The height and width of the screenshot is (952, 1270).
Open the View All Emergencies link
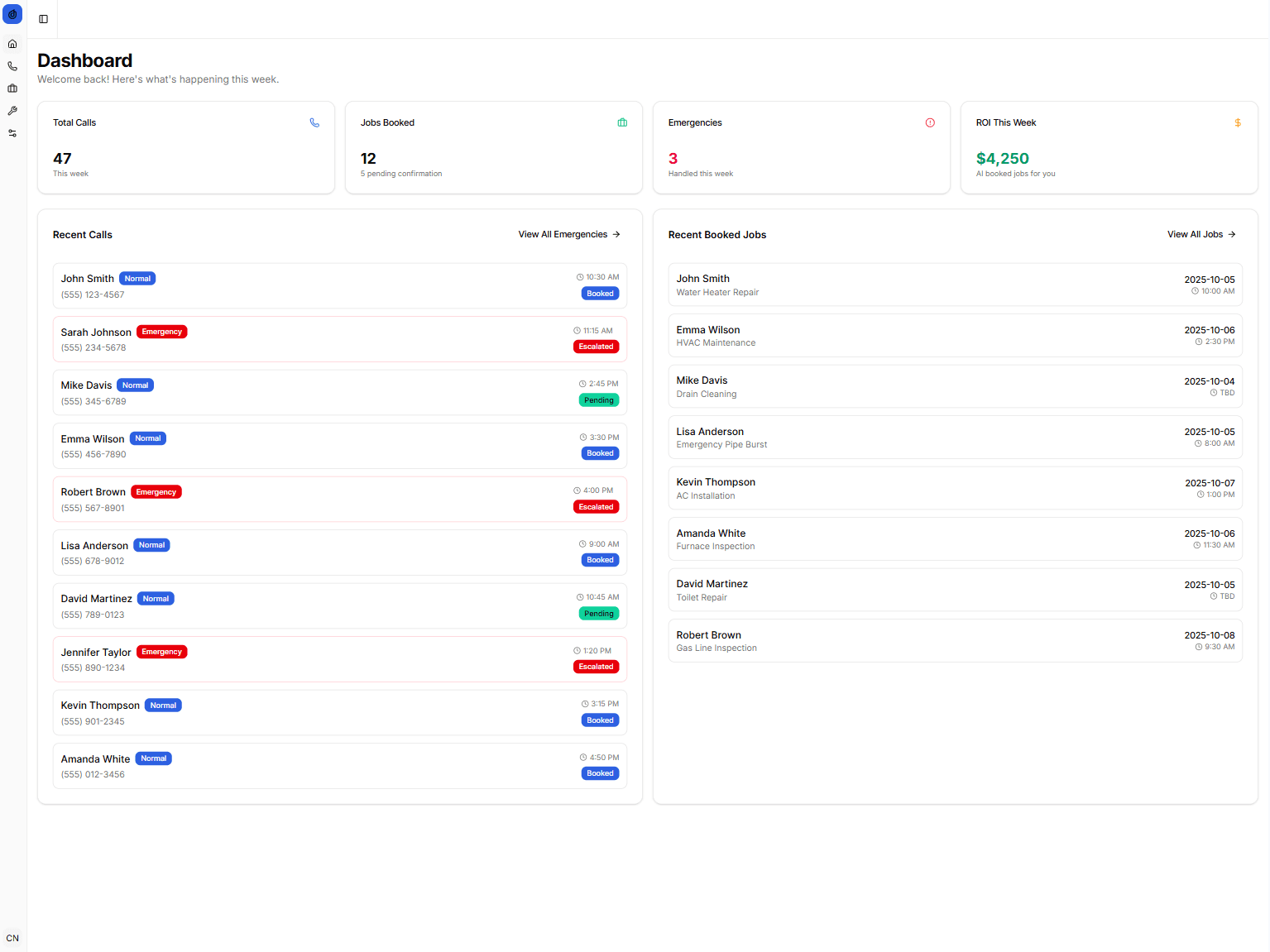[x=569, y=235]
